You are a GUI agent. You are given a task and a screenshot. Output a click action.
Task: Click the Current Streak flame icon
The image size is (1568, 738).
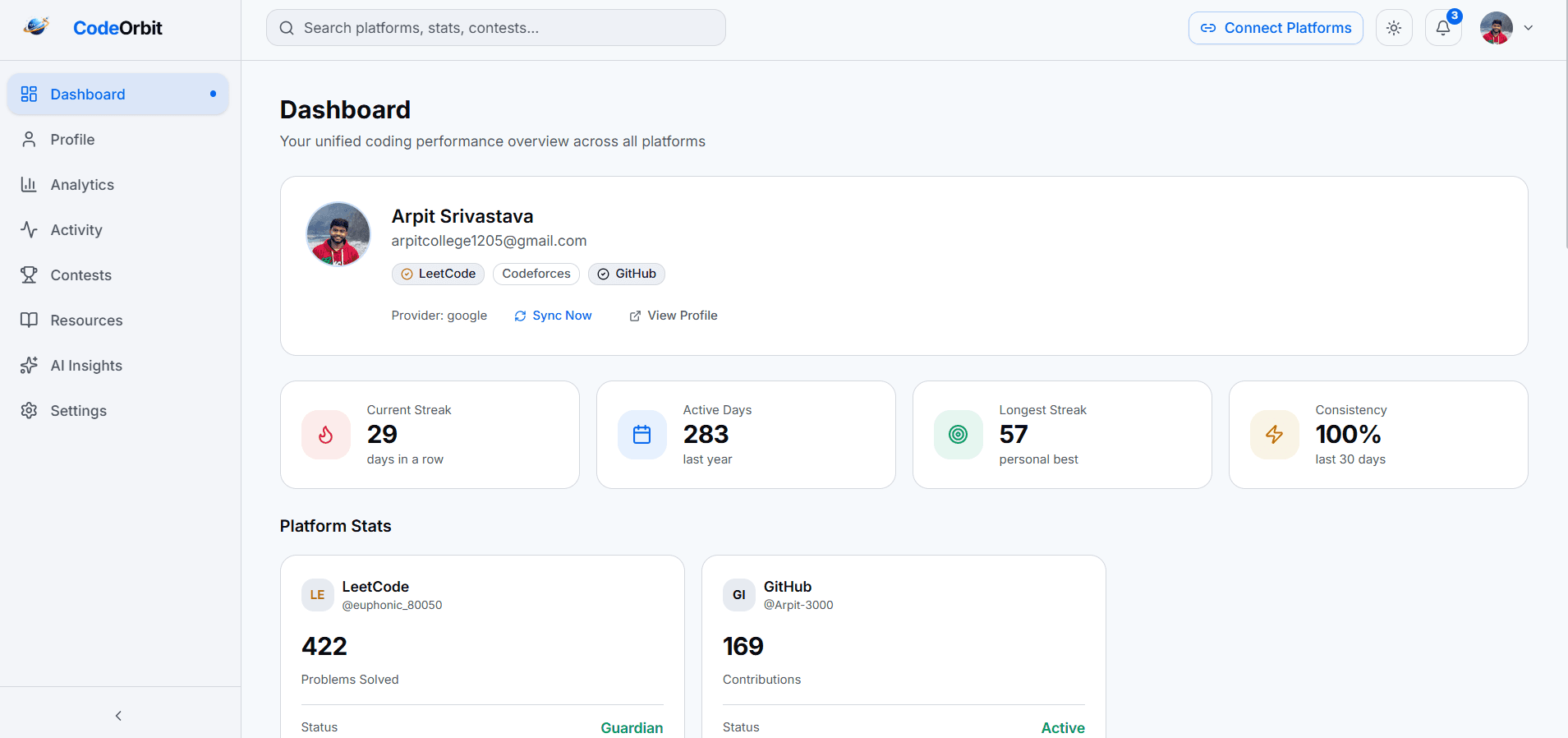pyautogui.click(x=326, y=435)
